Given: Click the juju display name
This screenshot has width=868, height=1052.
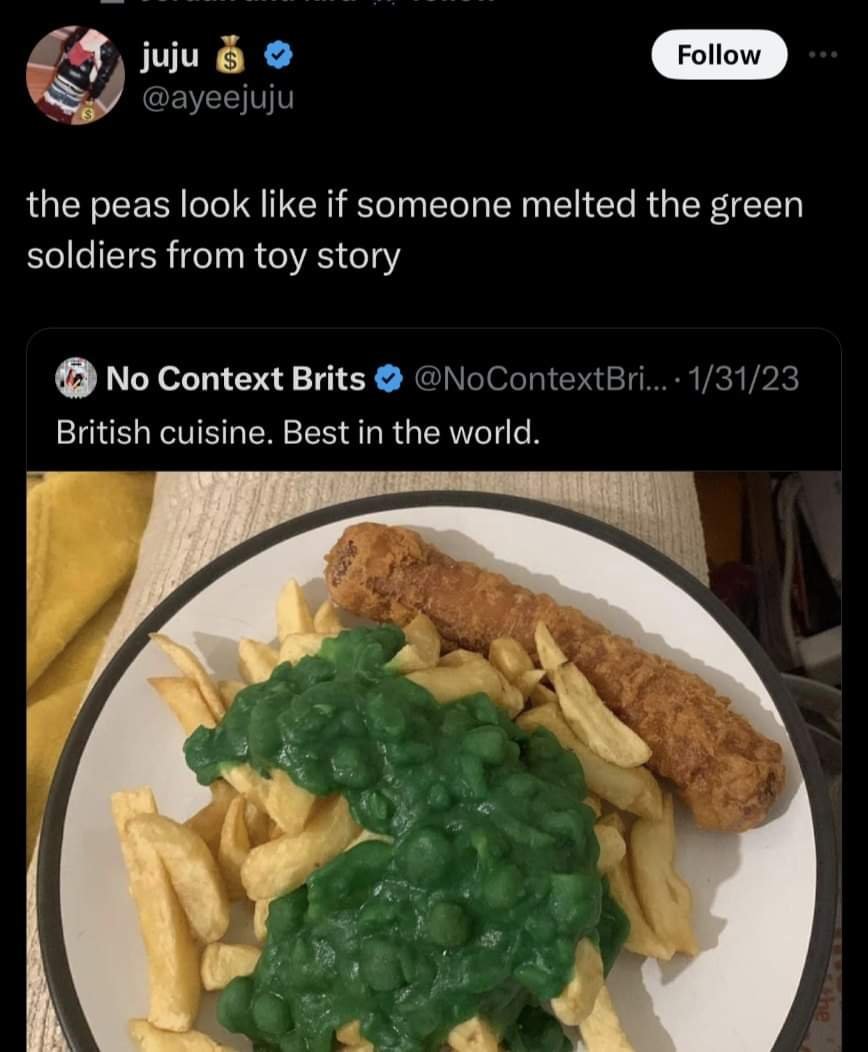Looking at the screenshot, I should [170, 56].
